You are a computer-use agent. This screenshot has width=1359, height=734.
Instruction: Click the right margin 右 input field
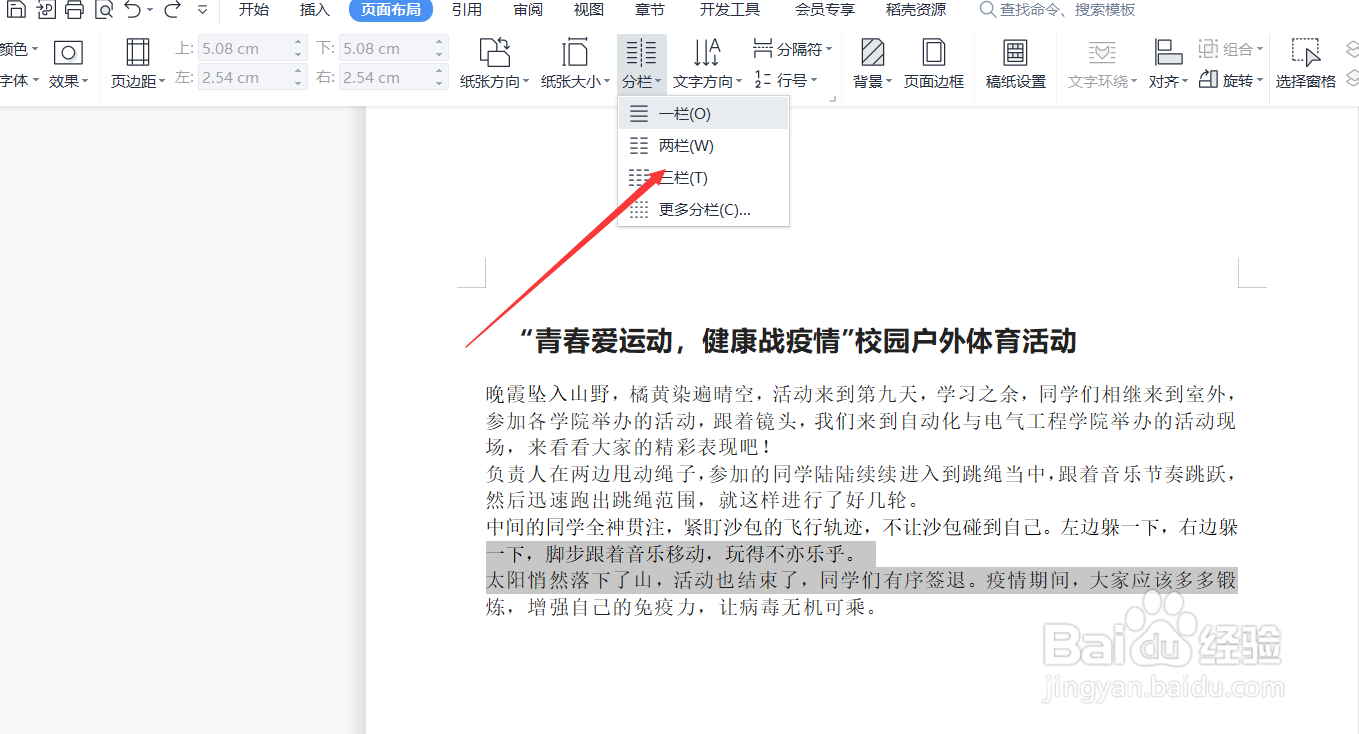393,77
